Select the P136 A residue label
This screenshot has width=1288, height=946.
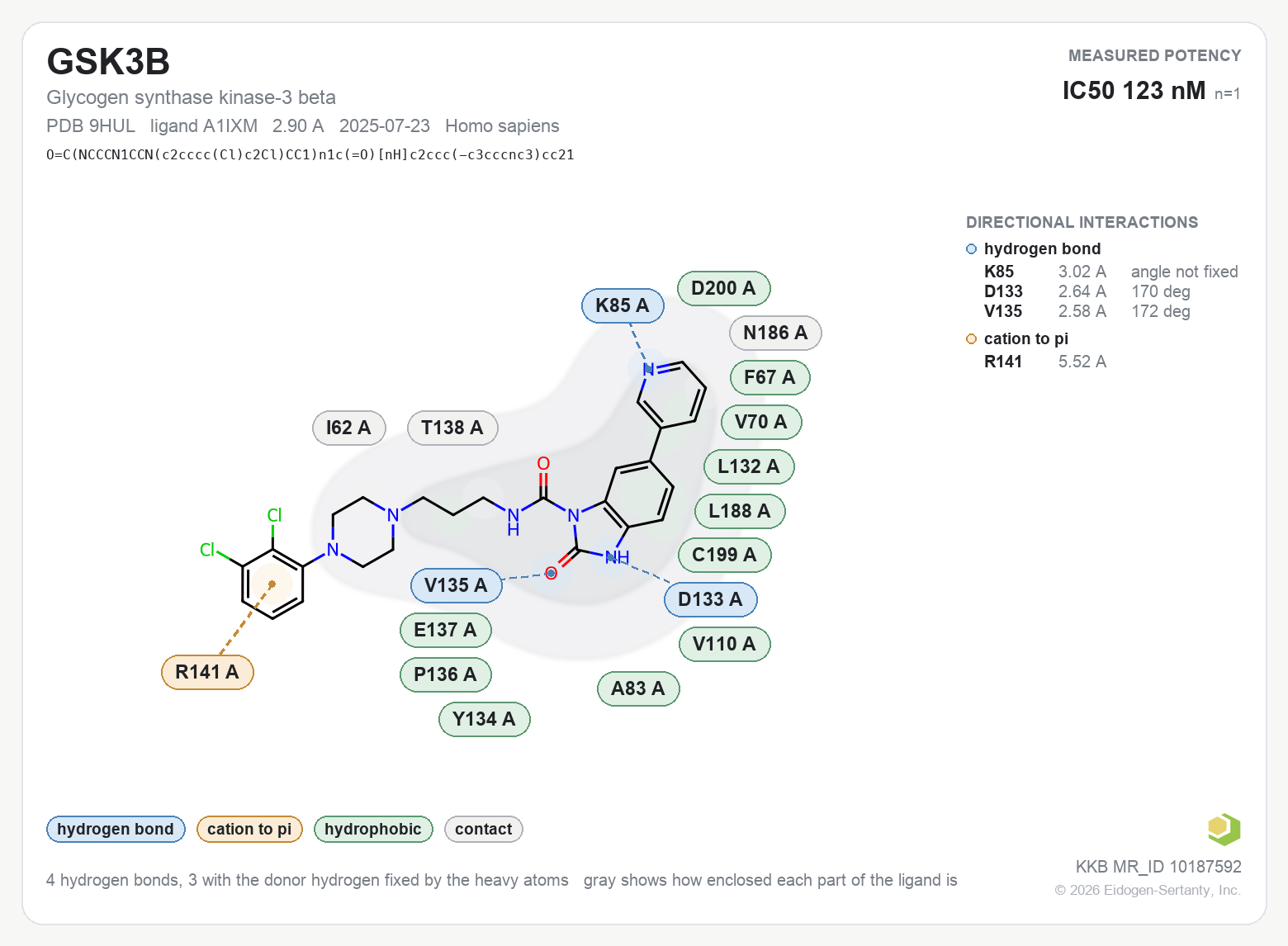pos(445,674)
